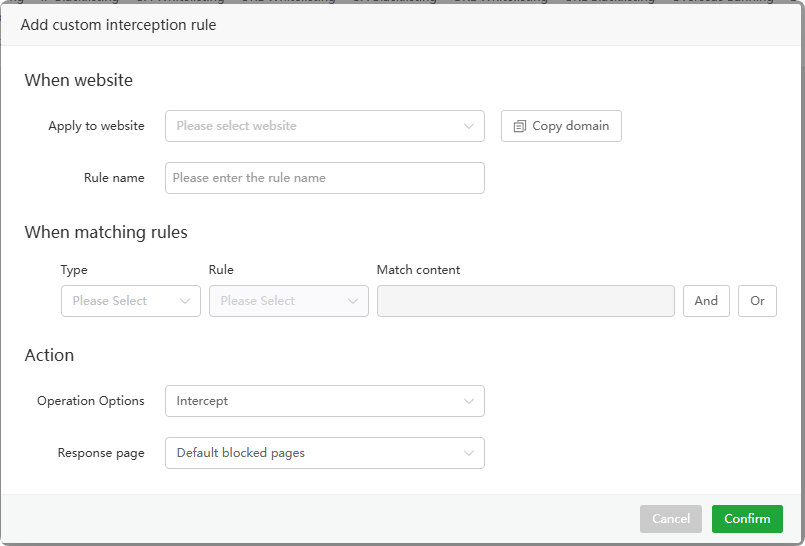Click the chevron arrow in Rule selector
Image resolution: width=805 pixels, height=546 pixels.
pos(353,301)
